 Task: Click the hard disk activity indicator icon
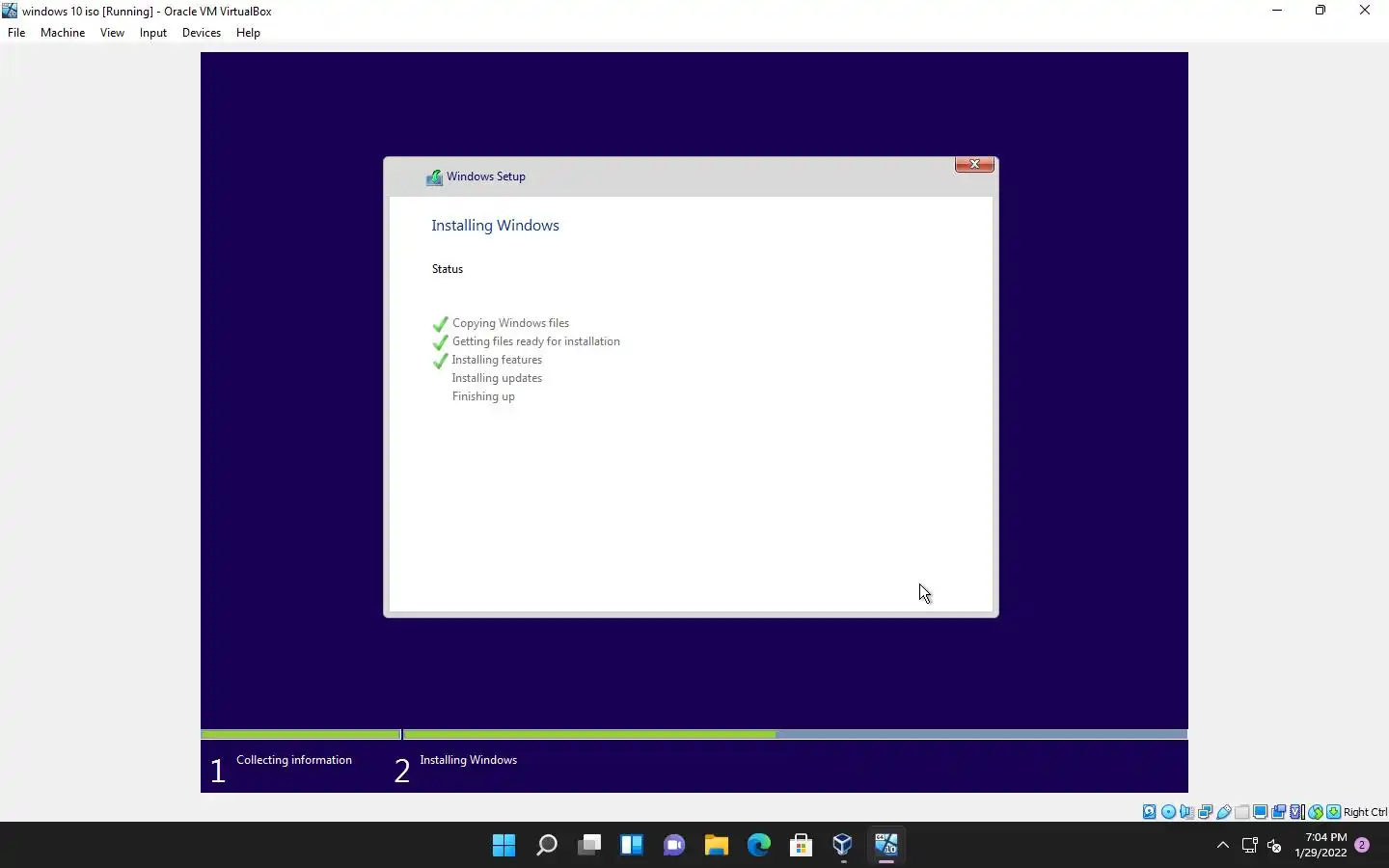point(1150,812)
